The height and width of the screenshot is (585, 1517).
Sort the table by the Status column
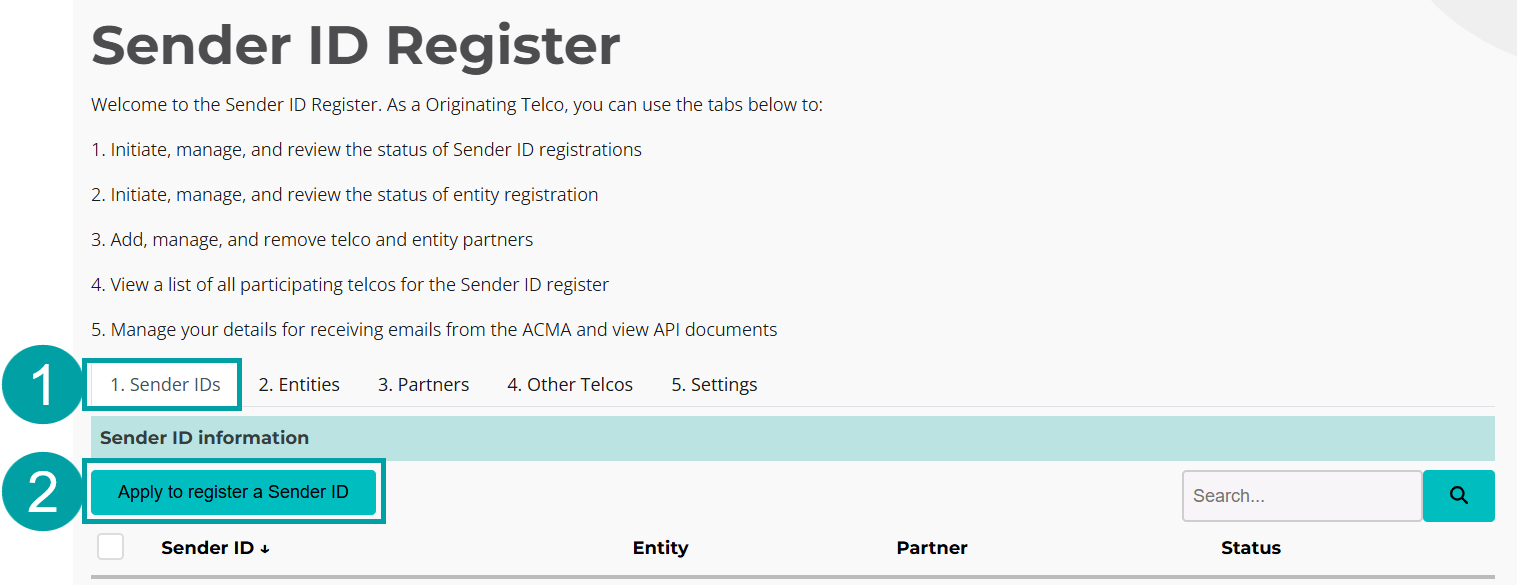(1251, 548)
